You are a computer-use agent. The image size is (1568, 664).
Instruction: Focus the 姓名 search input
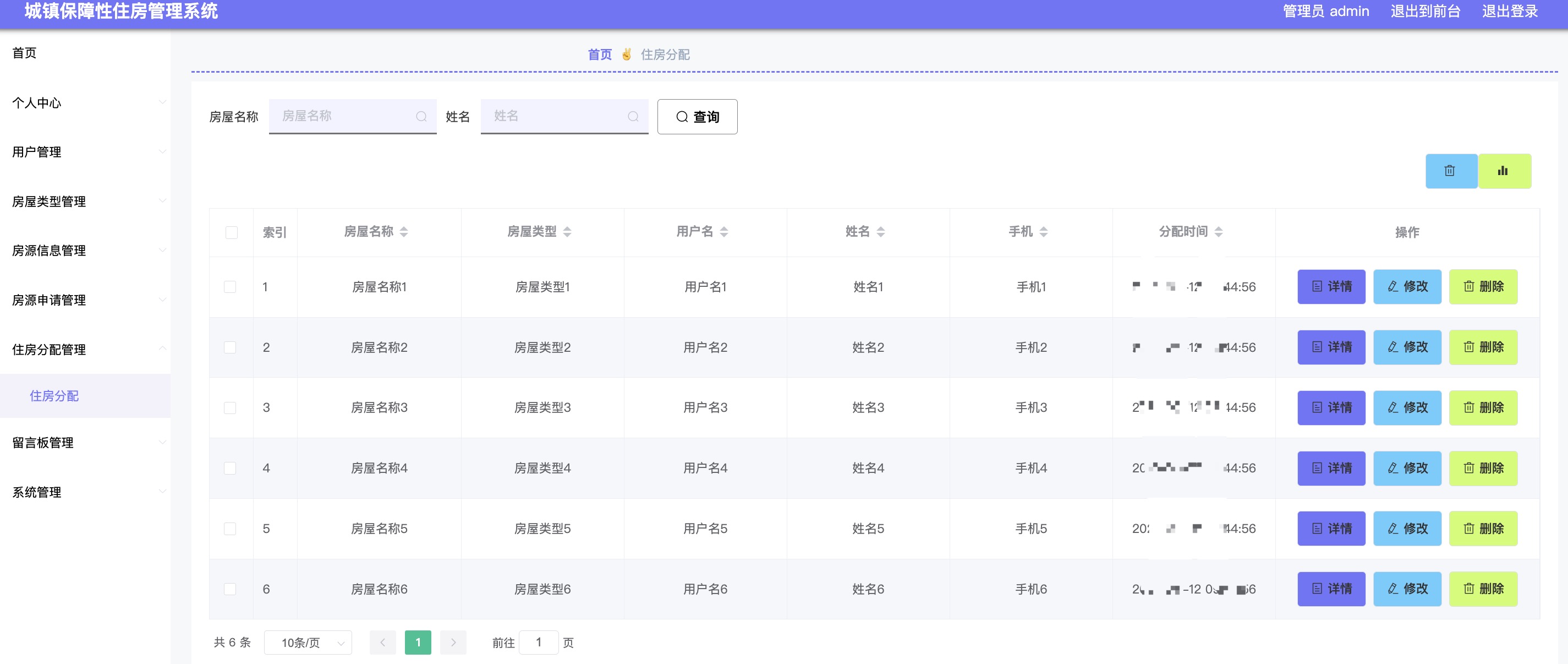coord(564,116)
